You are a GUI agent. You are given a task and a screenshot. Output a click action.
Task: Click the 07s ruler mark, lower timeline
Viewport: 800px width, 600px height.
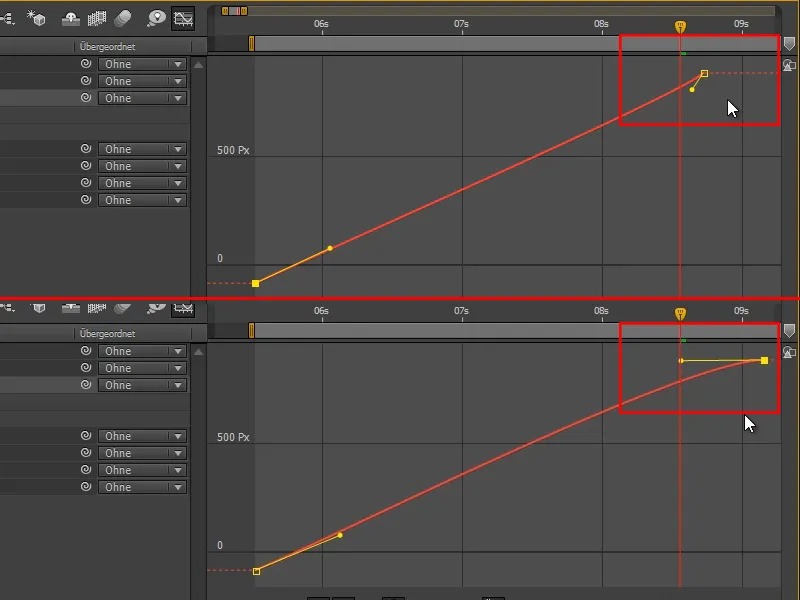coord(461,311)
